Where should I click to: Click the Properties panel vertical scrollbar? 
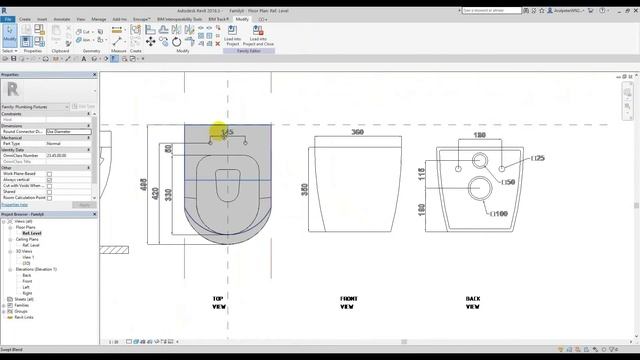94,150
